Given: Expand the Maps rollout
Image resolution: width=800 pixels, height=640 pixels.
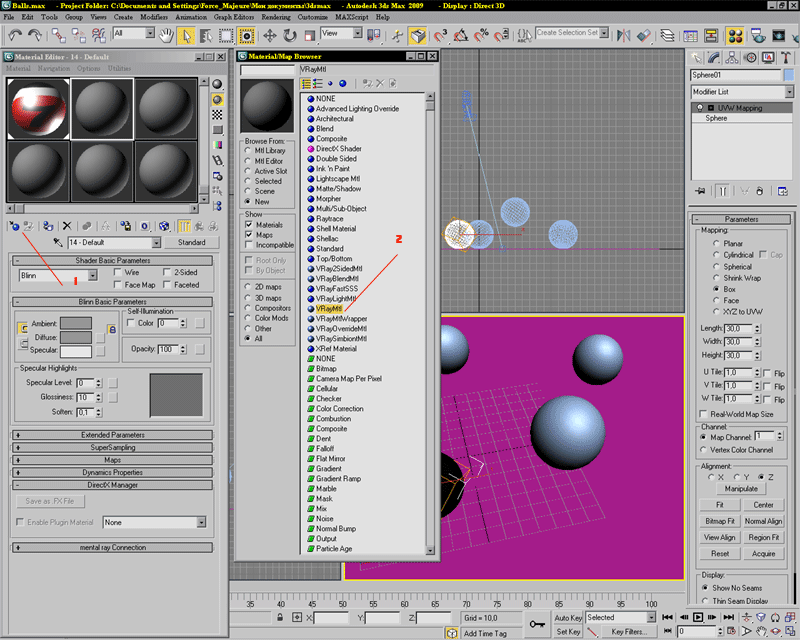Looking at the screenshot, I should (x=112, y=460).
